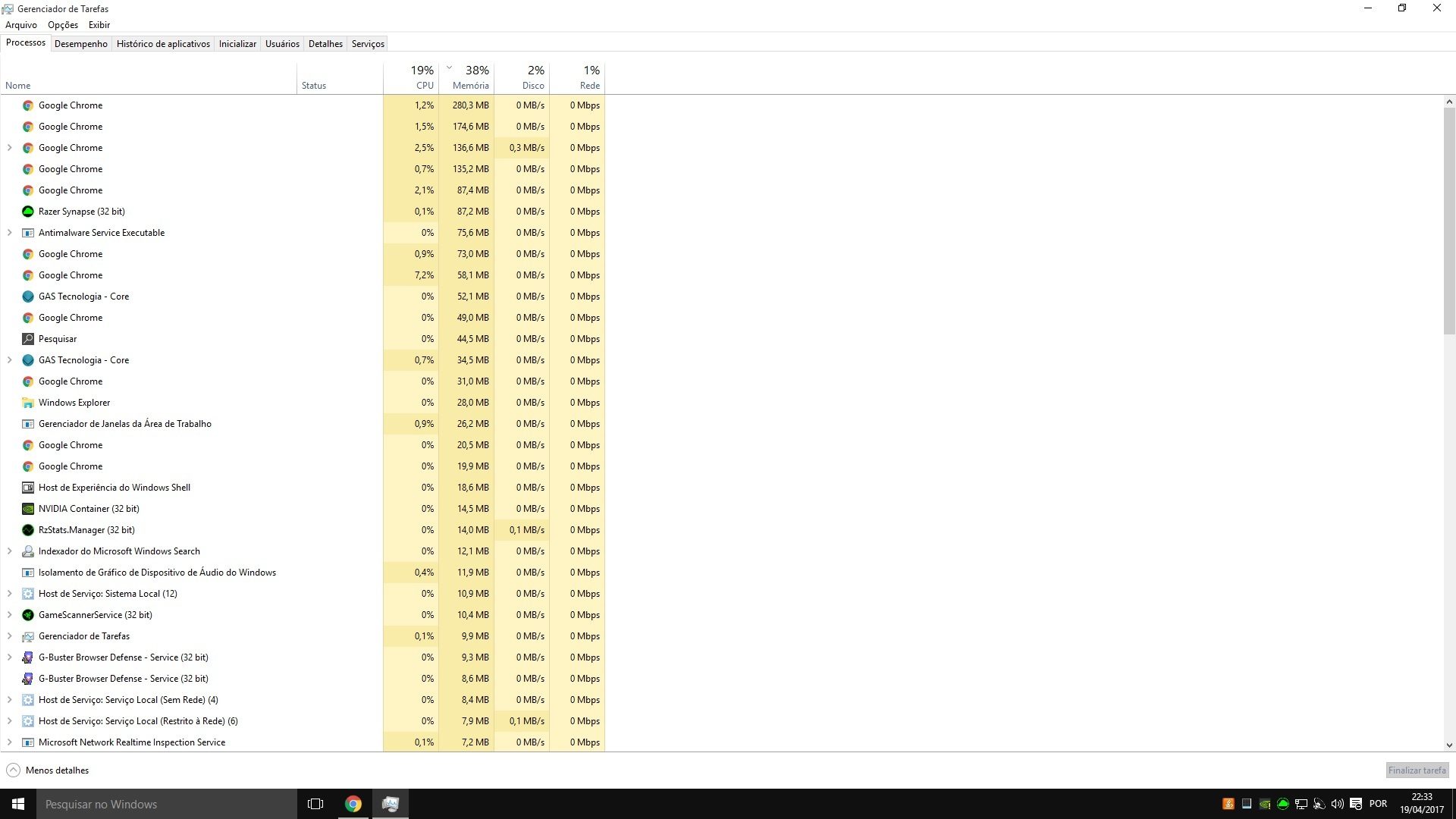Open the NVIDIA tray icon
The image size is (1456, 819).
[x=1265, y=804]
